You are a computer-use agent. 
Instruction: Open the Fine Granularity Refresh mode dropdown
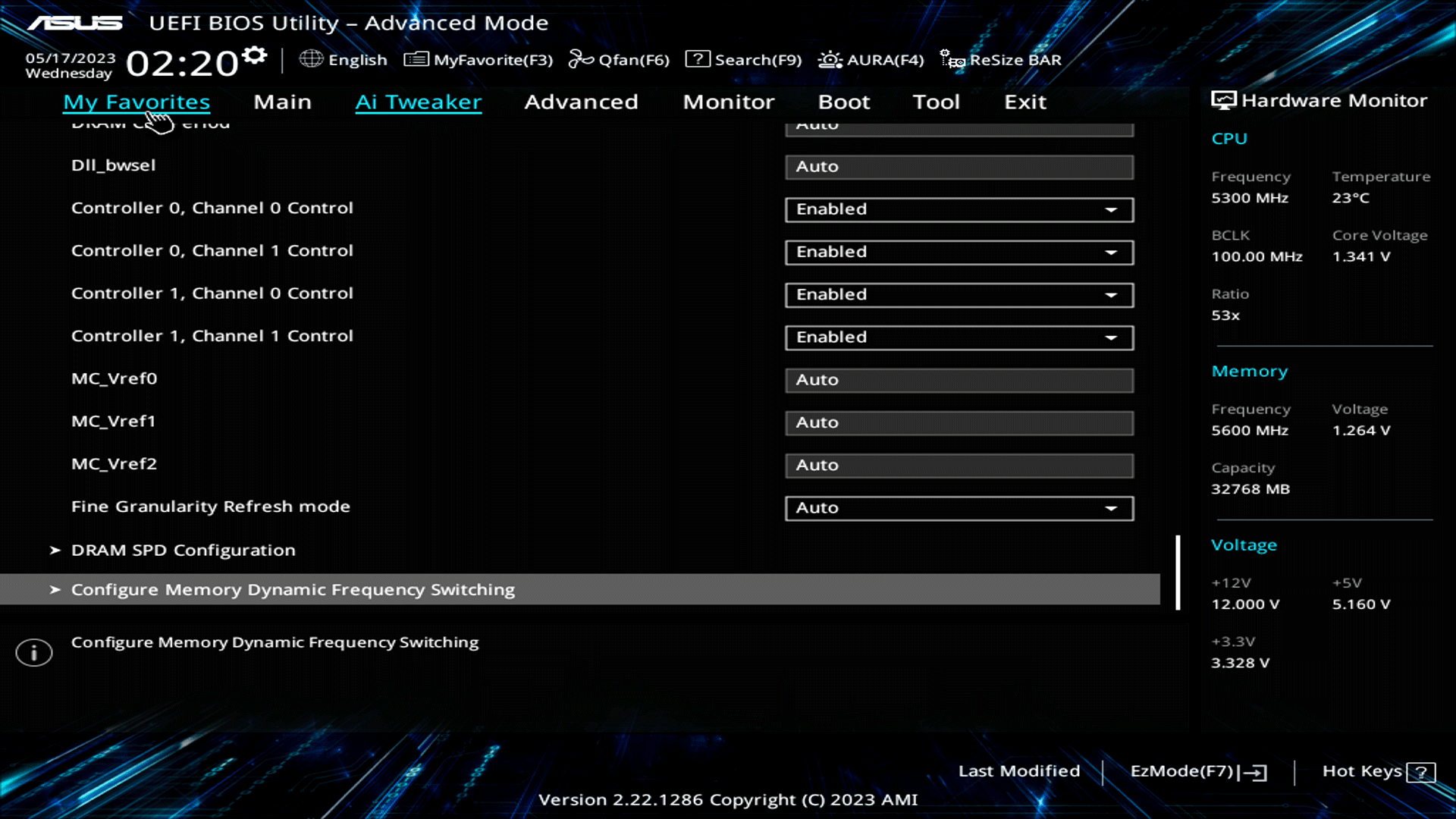tap(959, 508)
